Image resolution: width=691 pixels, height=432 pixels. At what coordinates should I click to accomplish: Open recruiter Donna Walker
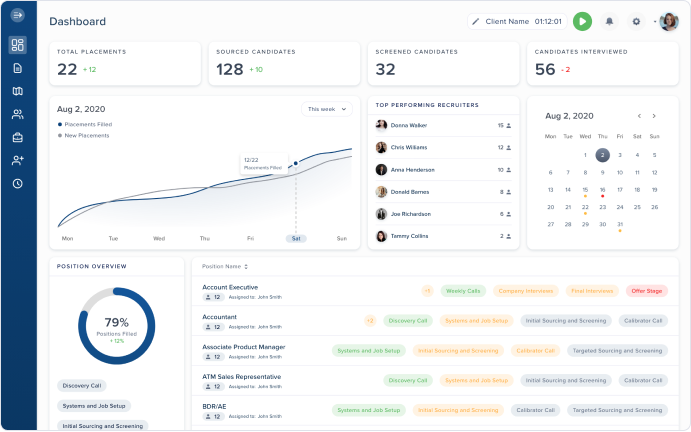click(443, 126)
